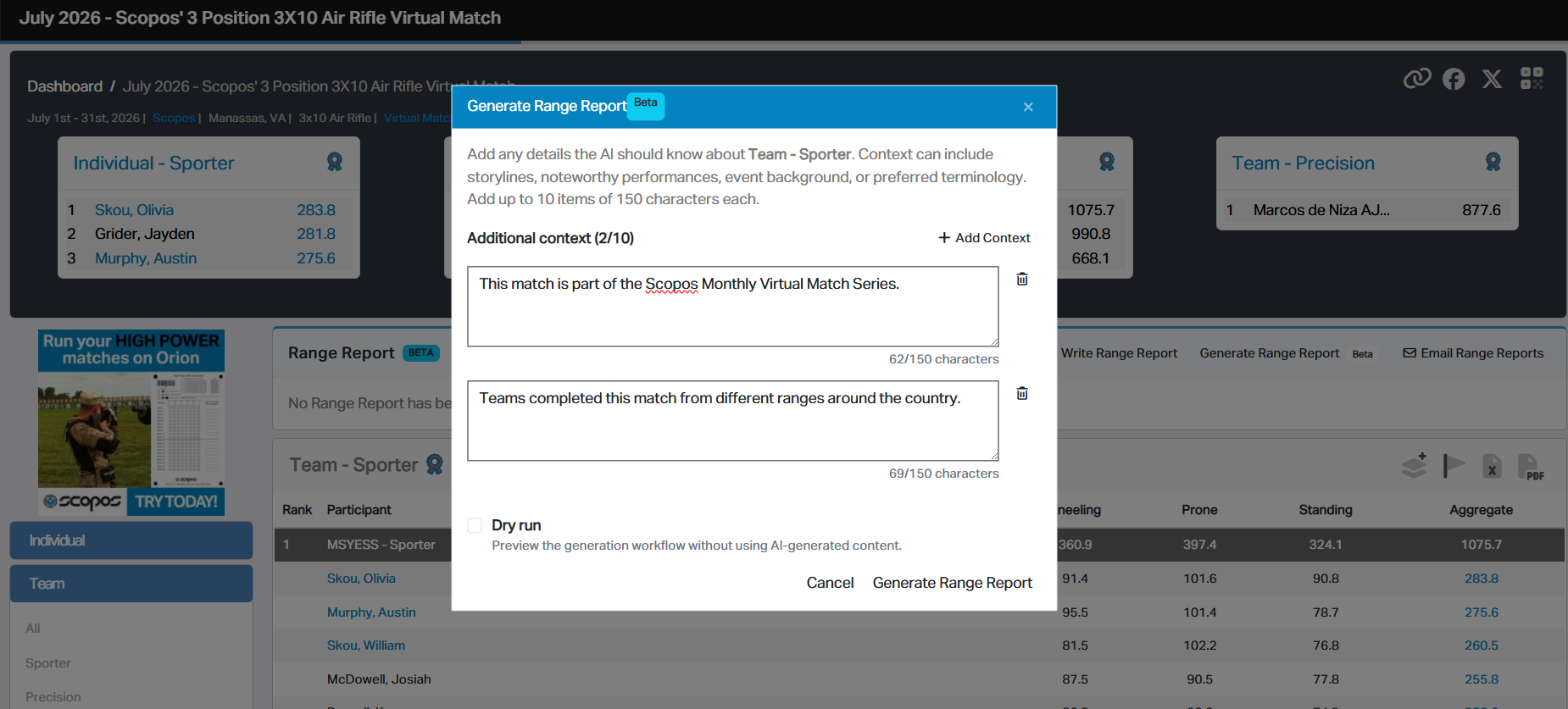Viewport: 1568px width, 709px height.
Task: Click the Participant column header
Action: coord(359,510)
